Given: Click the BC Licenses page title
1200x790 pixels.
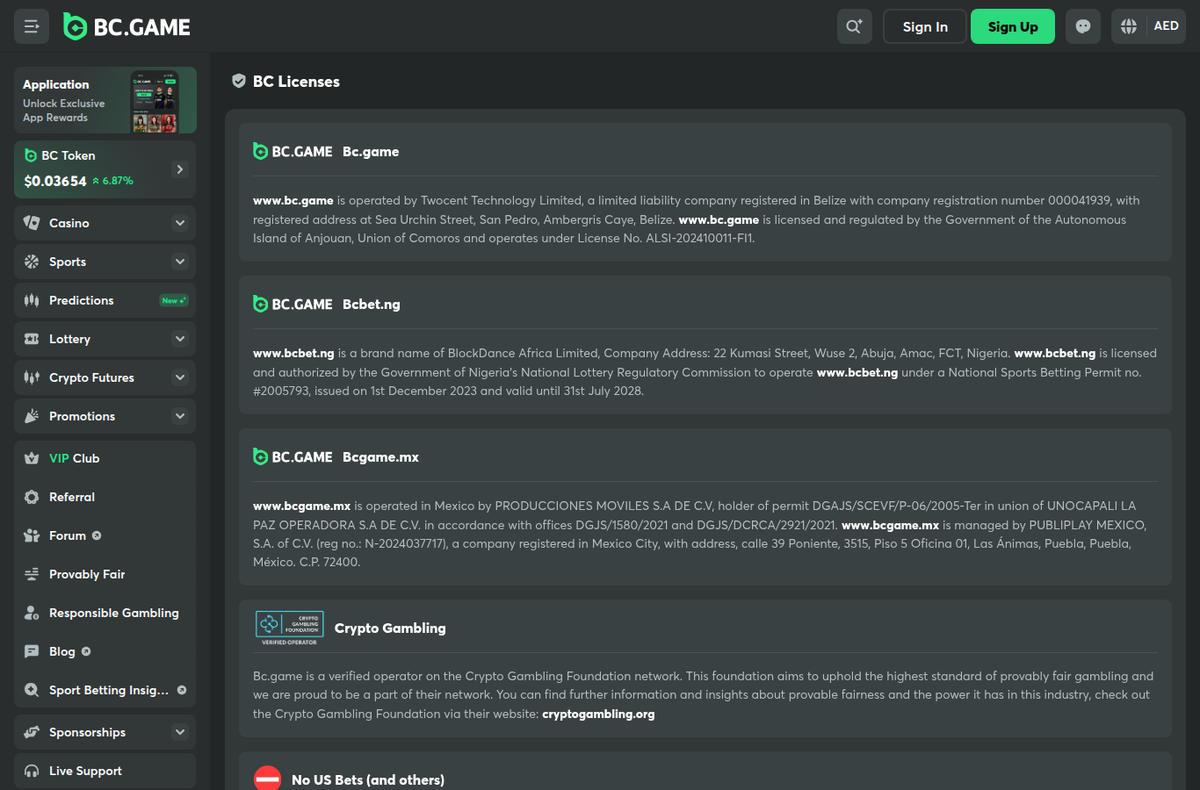Looking at the screenshot, I should [x=296, y=82].
